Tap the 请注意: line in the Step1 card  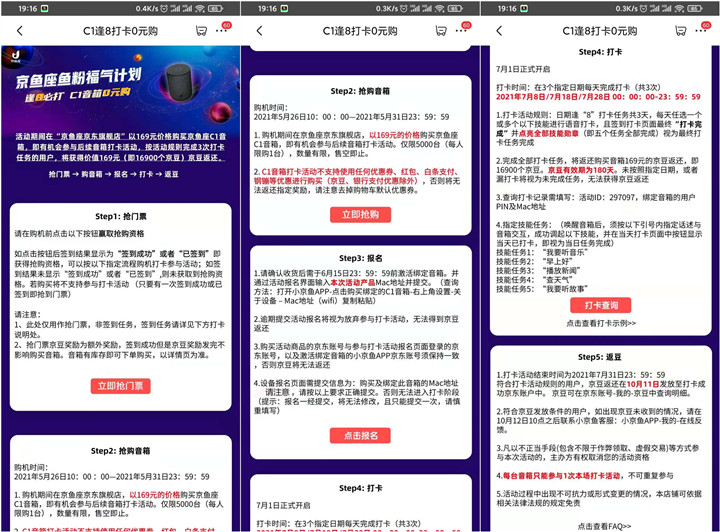click(28, 314)
